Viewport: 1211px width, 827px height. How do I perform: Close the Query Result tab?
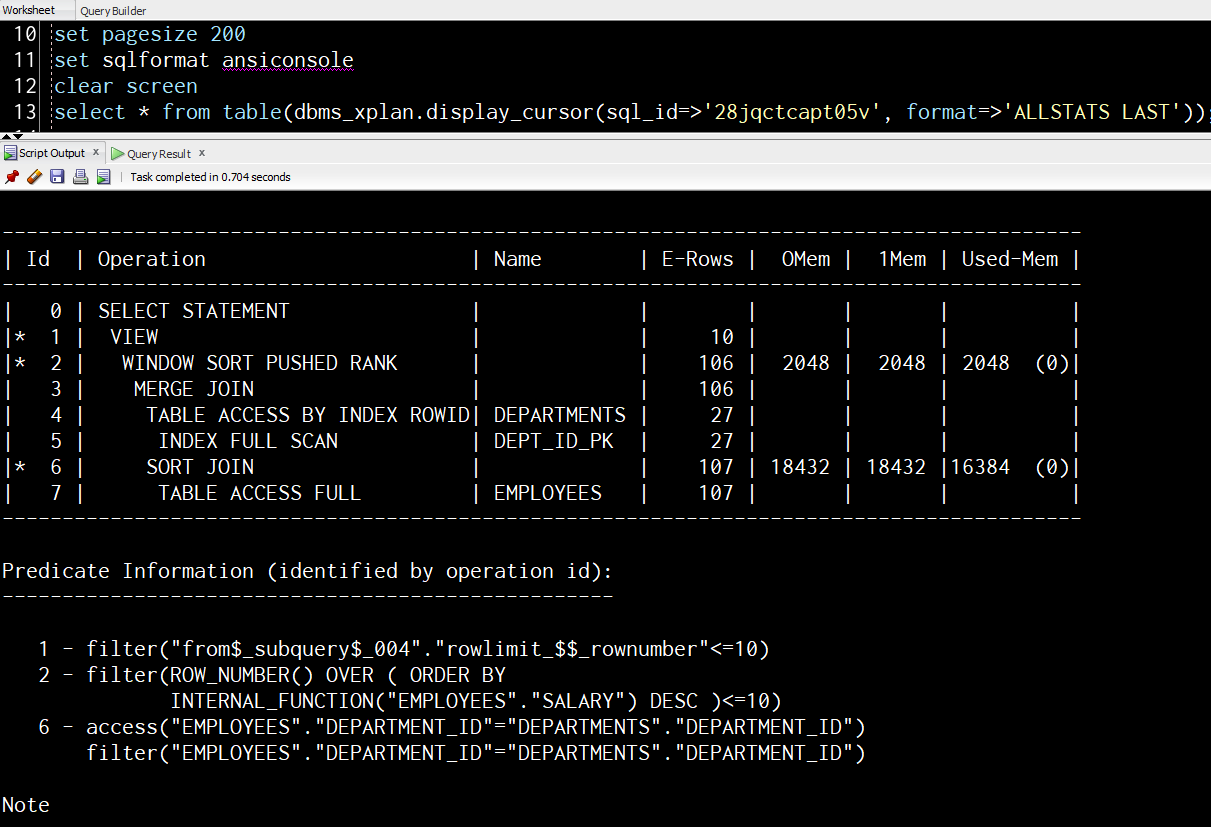[201, 153]
